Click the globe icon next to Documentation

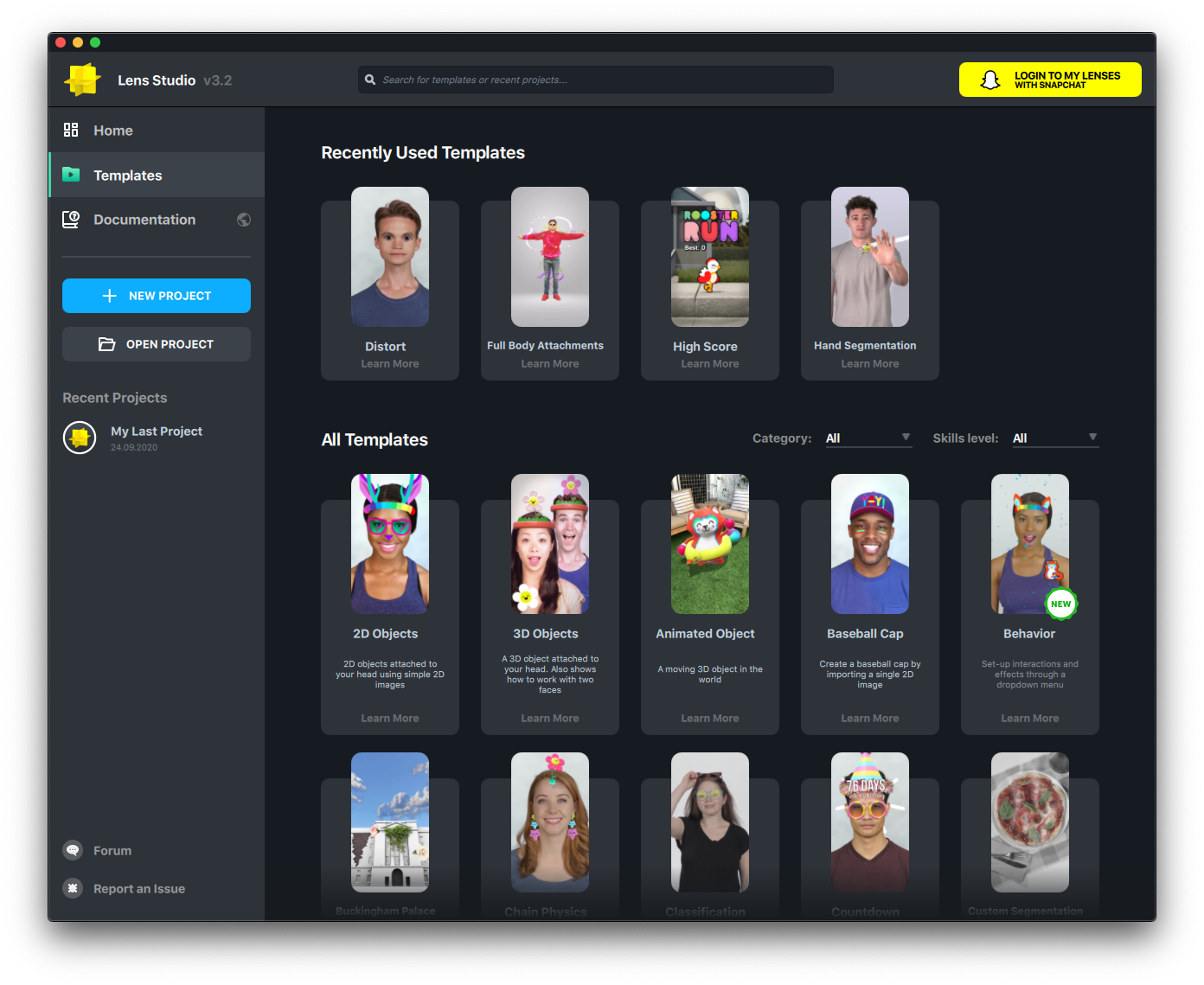(x=244, y=220)
